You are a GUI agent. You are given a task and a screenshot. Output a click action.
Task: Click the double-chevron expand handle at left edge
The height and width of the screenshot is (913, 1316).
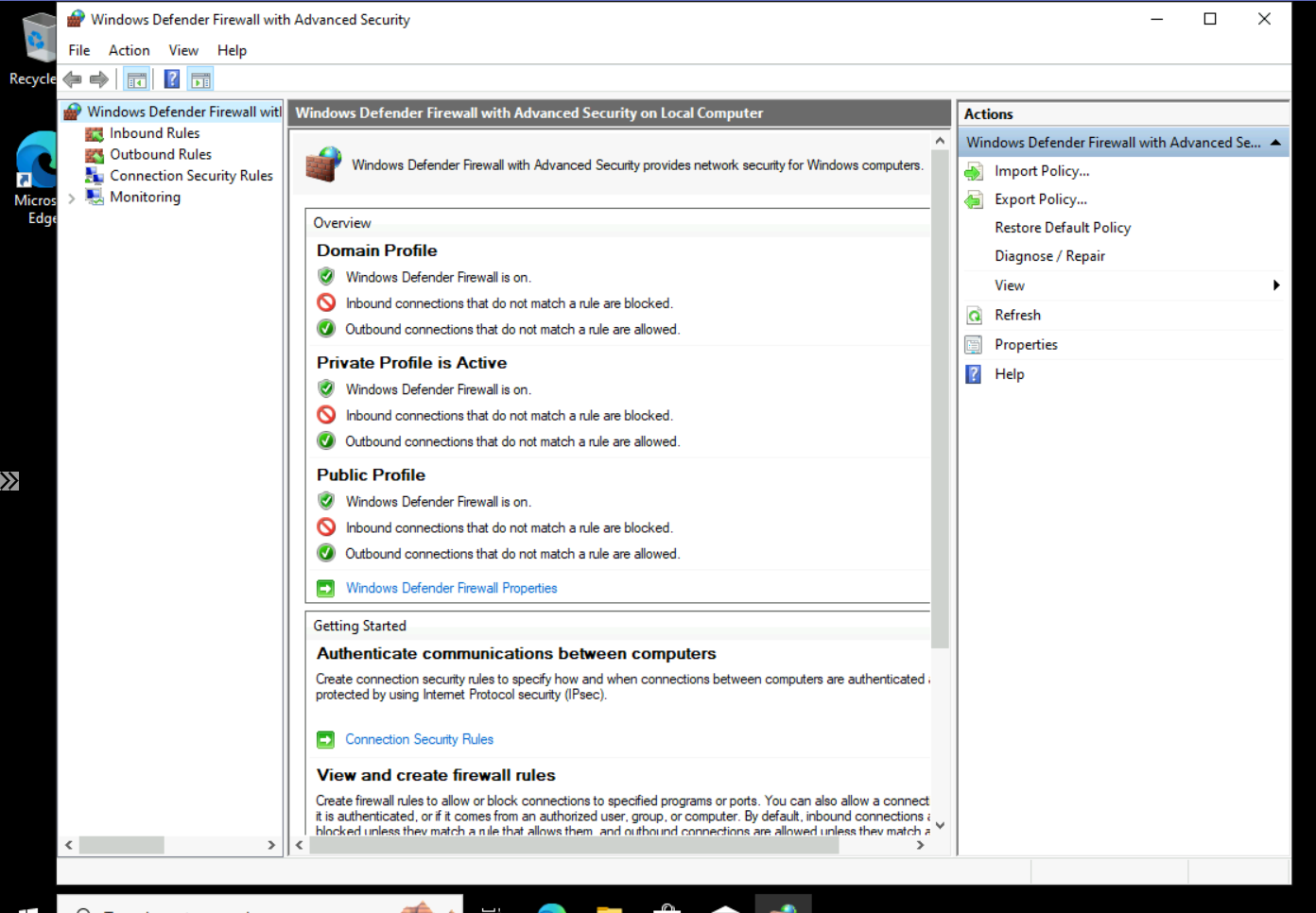pyautogui.click(x=9, y=481)
